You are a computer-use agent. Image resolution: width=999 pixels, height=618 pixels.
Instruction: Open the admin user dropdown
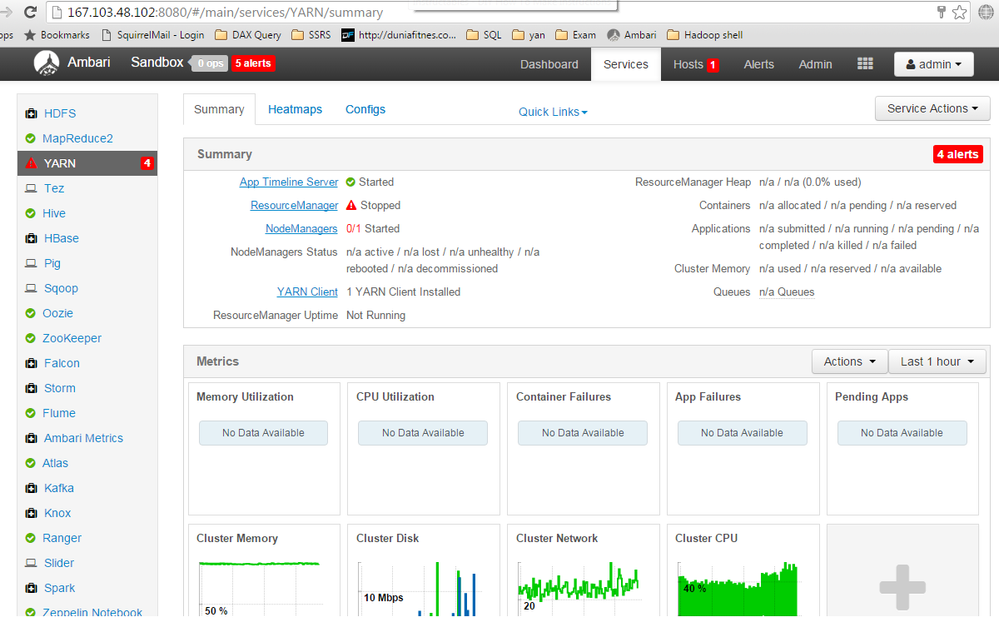tap(933, 64)
